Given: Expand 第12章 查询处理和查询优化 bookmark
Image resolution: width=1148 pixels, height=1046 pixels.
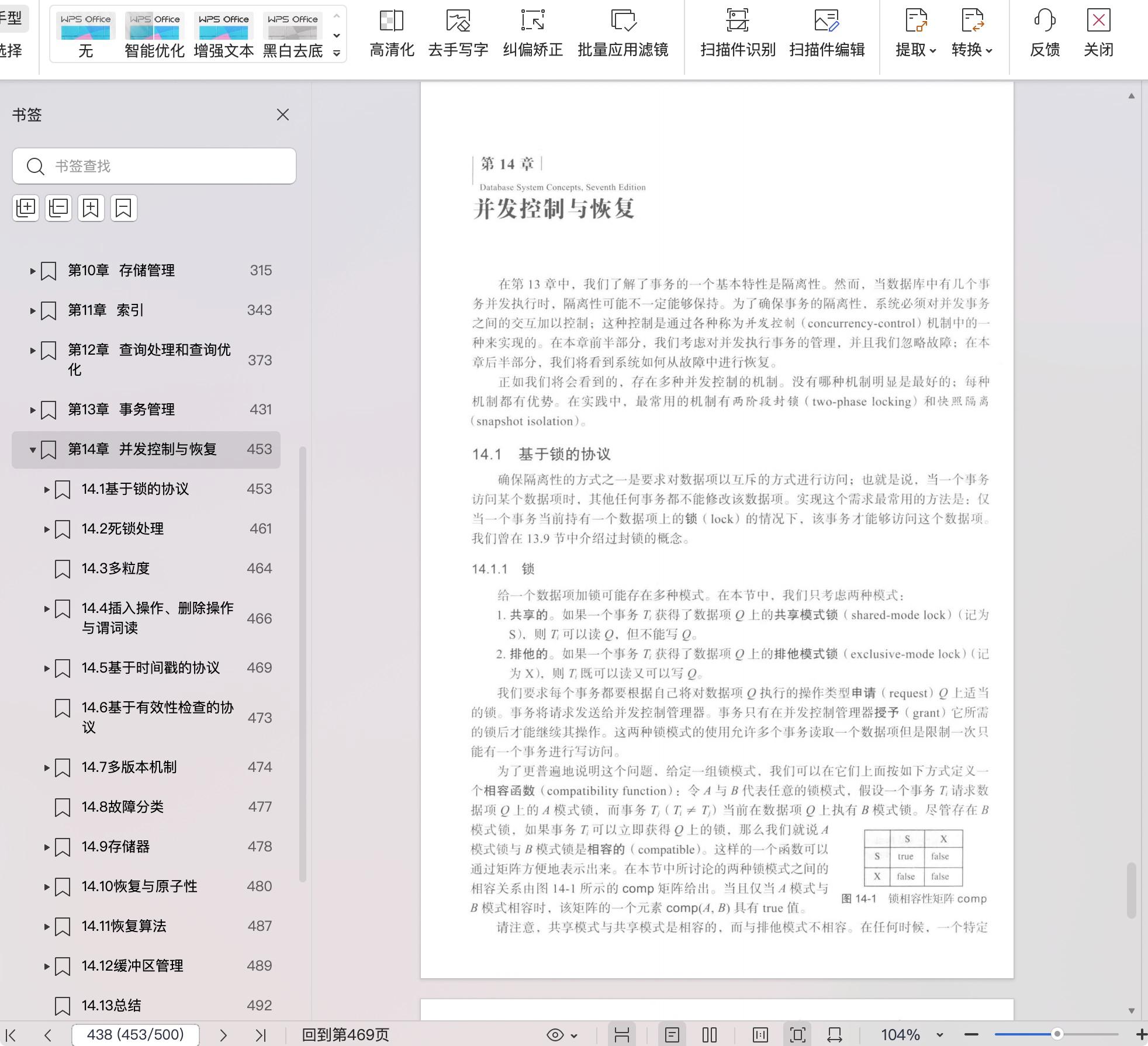Looking at the screenshot, I should click(33, 351).
